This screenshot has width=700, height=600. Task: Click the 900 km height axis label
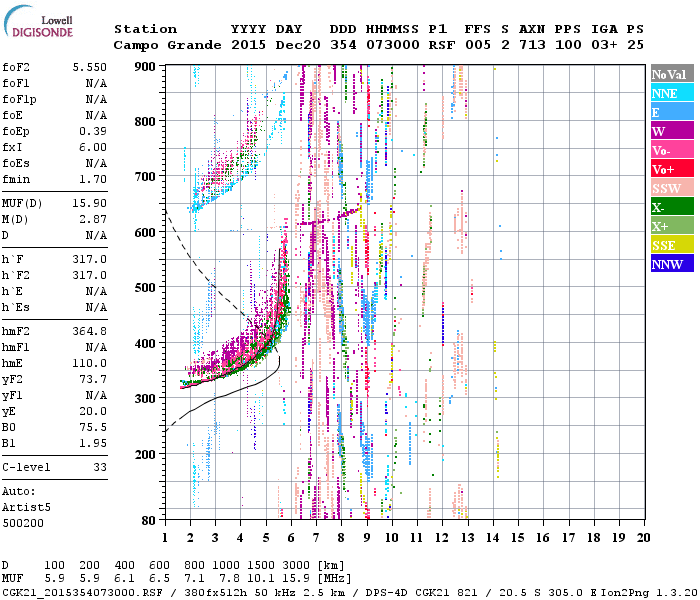[x=145, y=67]
